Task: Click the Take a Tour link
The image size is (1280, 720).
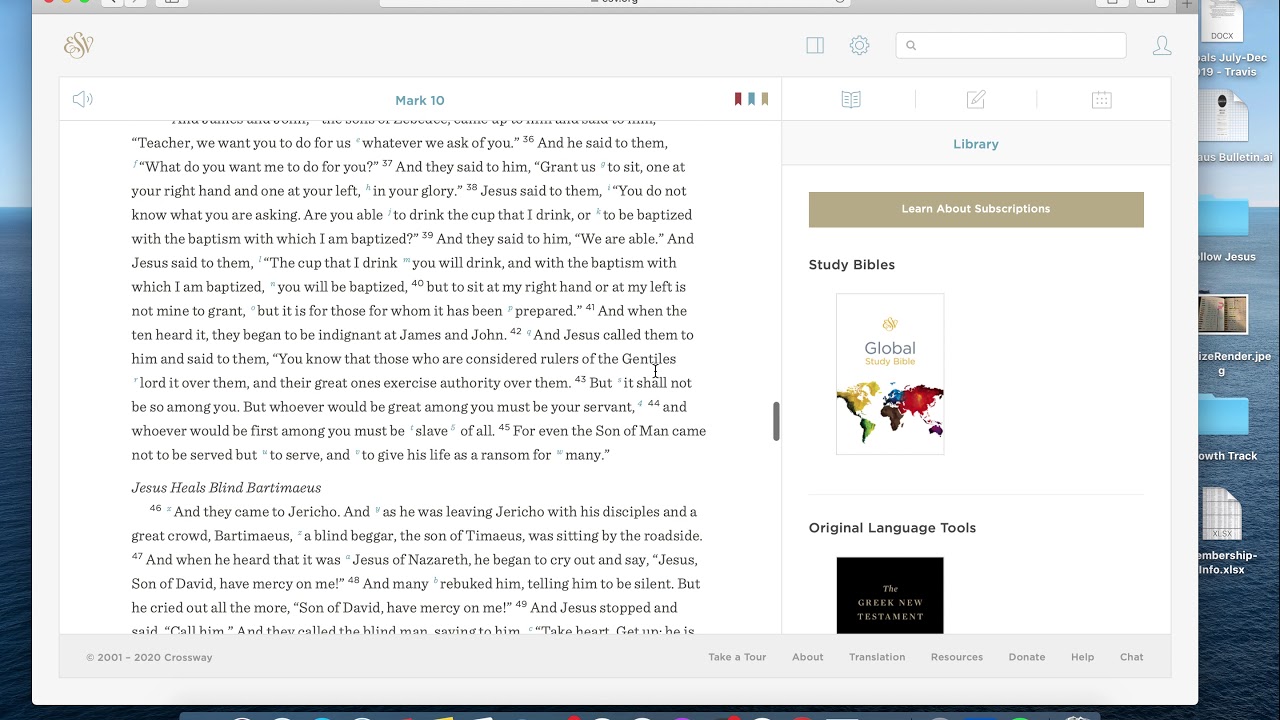Action: coord(737,657)
